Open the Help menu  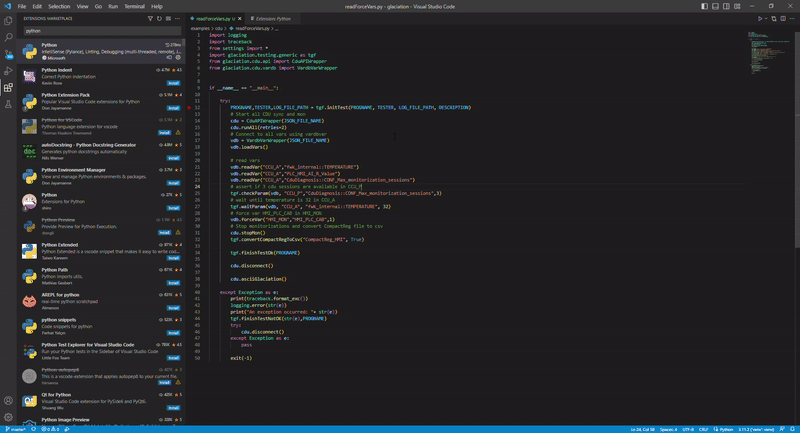pyautogui.click(x=157, y=7)
